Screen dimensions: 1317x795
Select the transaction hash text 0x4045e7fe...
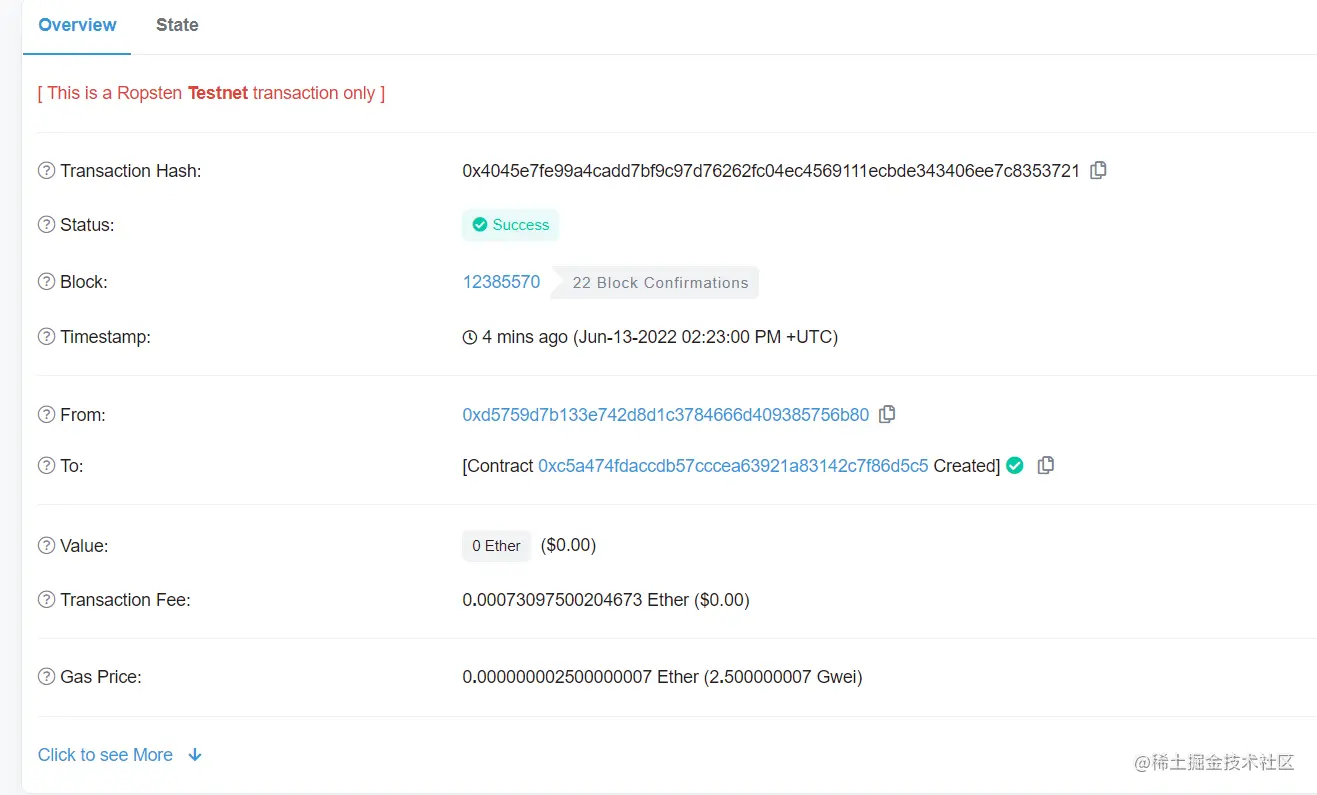pos(771,171)
